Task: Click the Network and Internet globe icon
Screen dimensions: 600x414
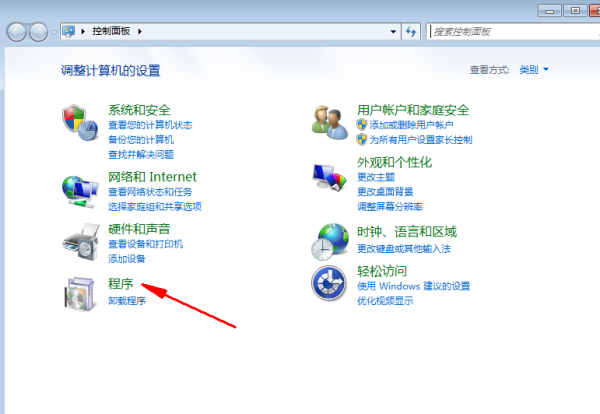Action: (80, 187)
